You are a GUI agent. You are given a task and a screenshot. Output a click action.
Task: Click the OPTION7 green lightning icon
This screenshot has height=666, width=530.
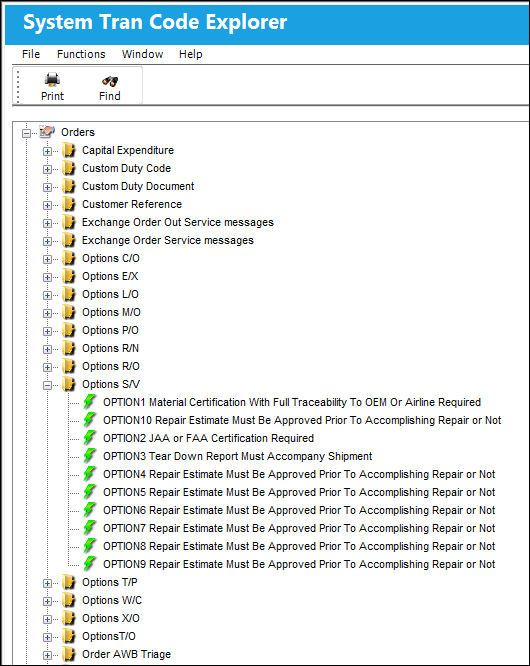click(x=90, y=528)
